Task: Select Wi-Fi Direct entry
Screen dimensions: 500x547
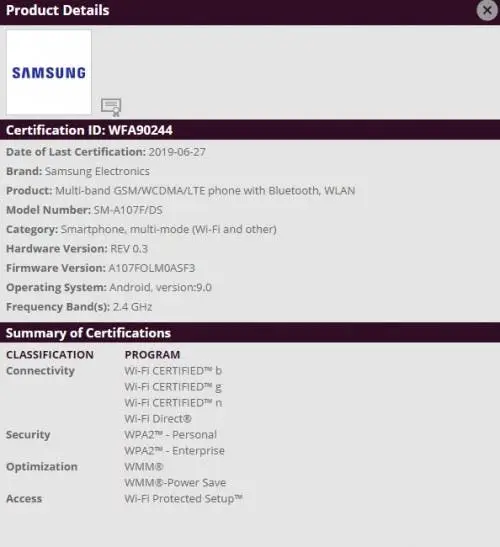Action: coord(158,419)
